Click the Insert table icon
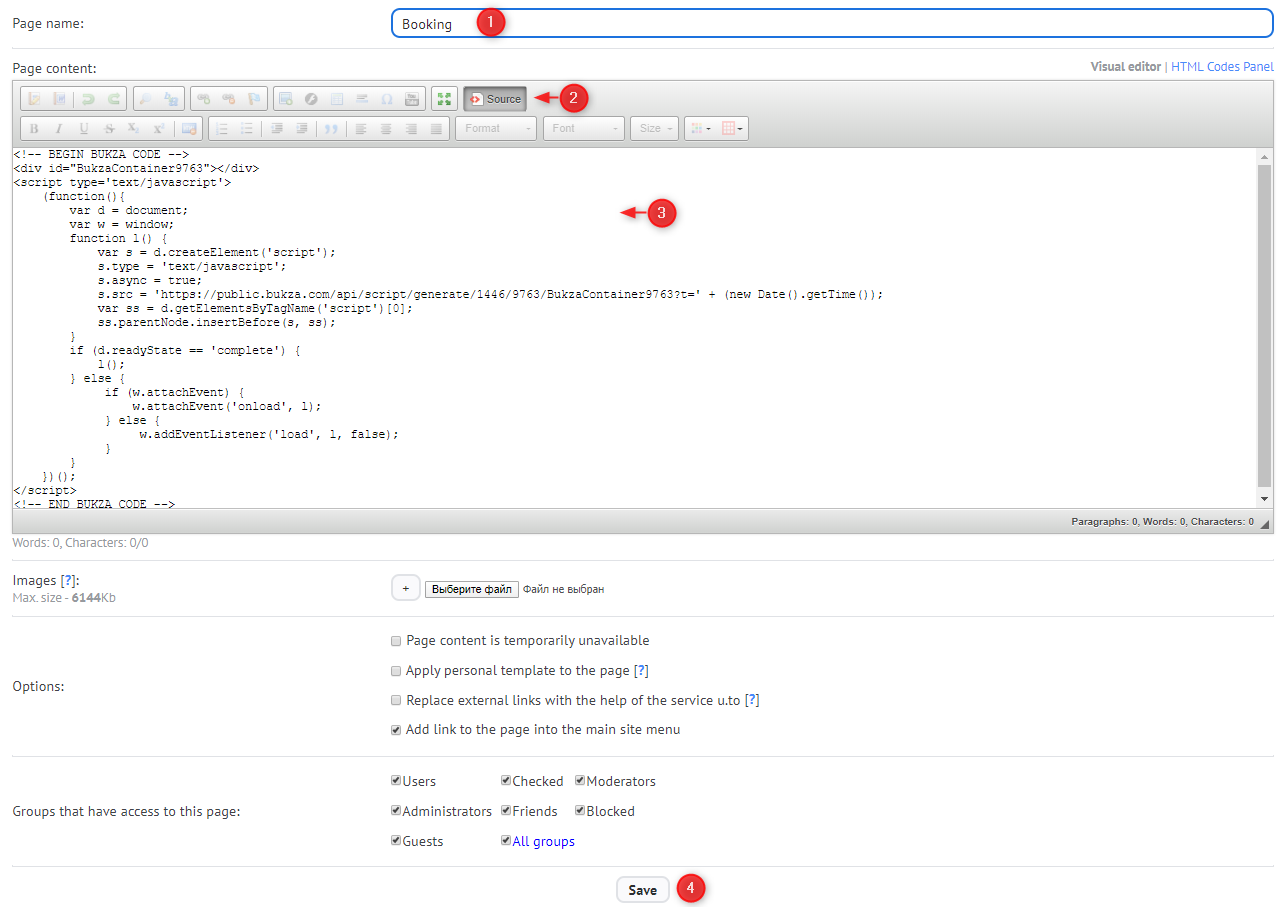This screenshot has height=907, width=1283. click(337, 99)
